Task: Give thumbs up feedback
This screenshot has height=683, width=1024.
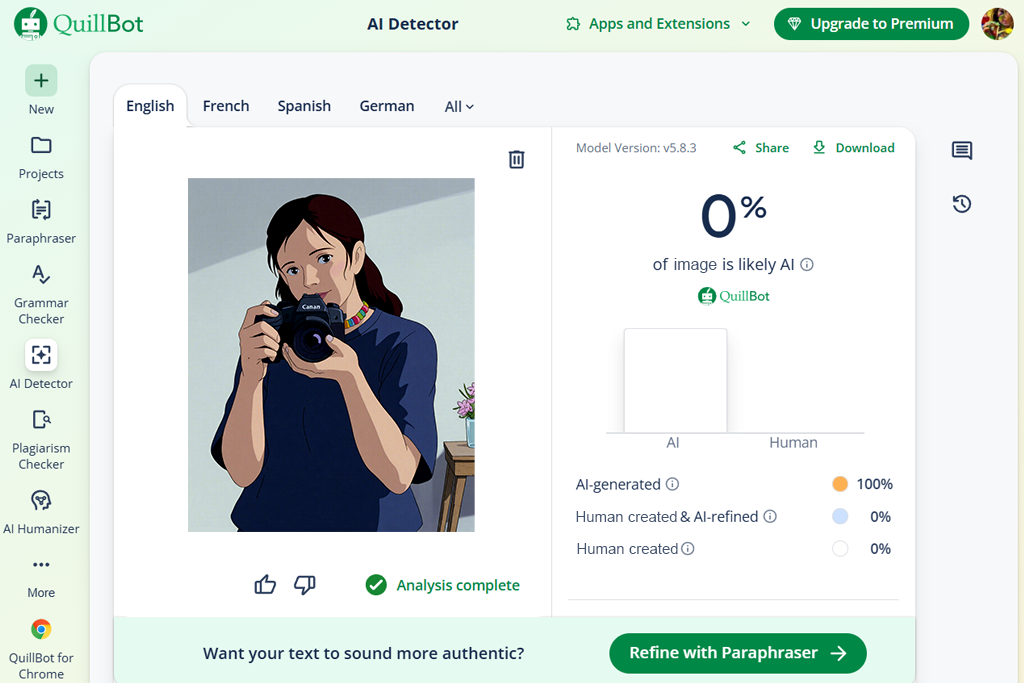Action: click(x=265, y=584)
